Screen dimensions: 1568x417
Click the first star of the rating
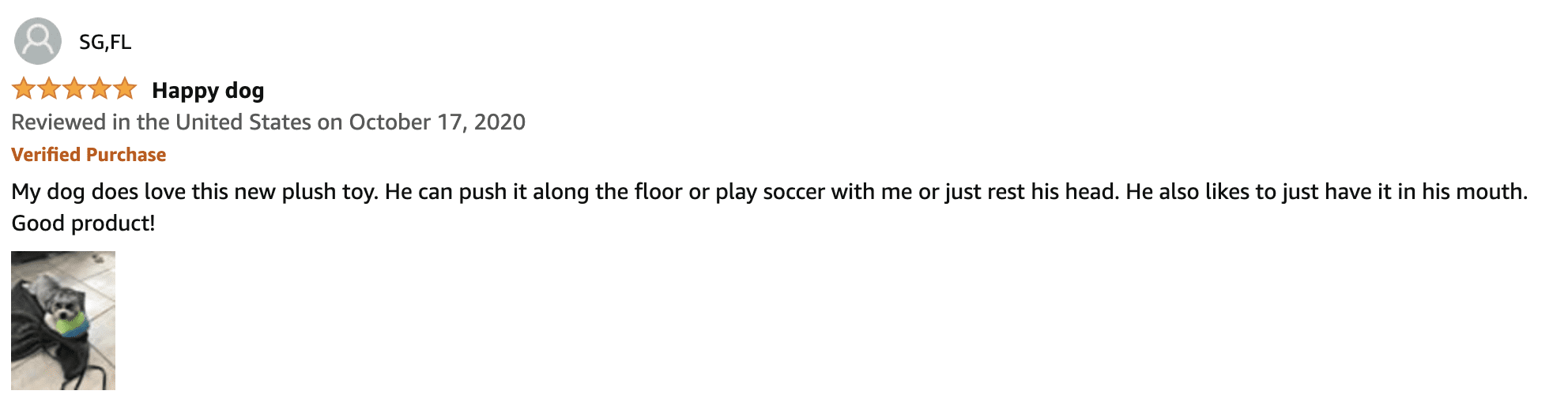24,88
